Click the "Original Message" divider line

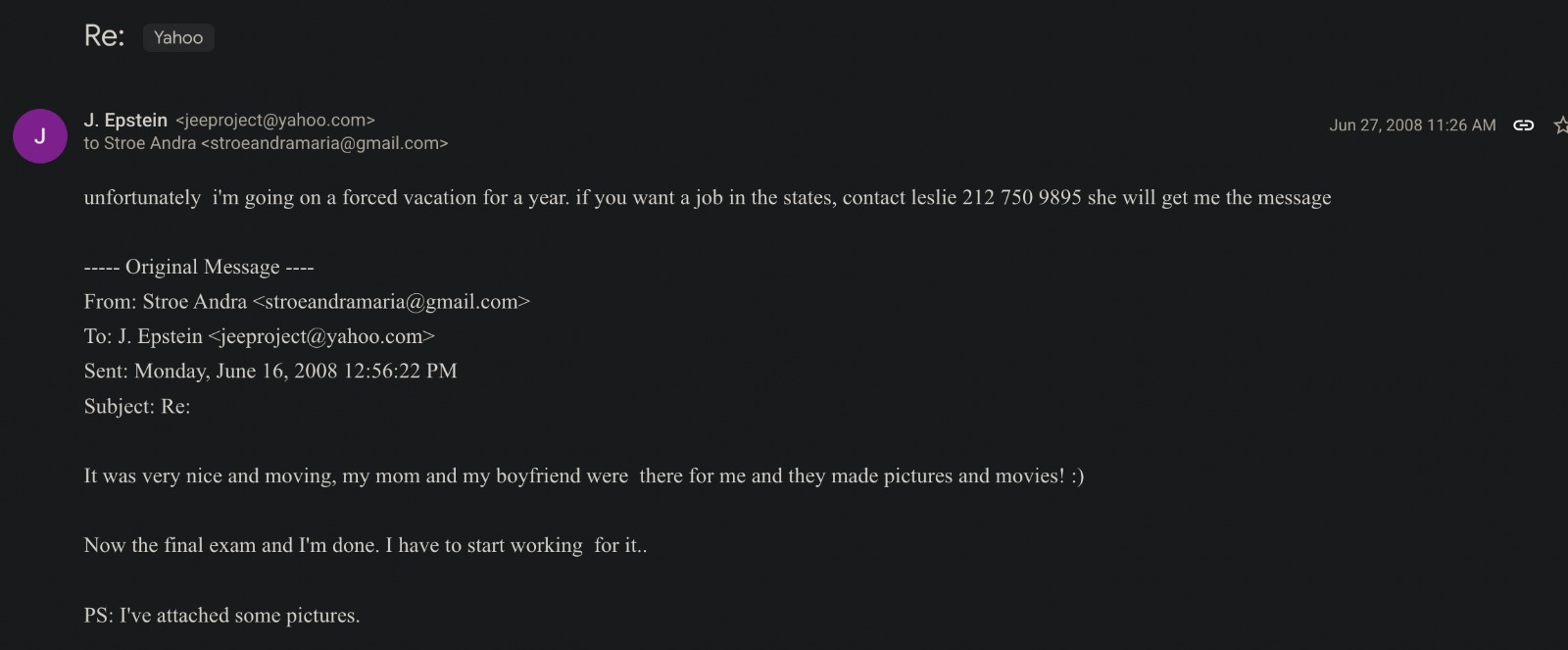point(199,267)
